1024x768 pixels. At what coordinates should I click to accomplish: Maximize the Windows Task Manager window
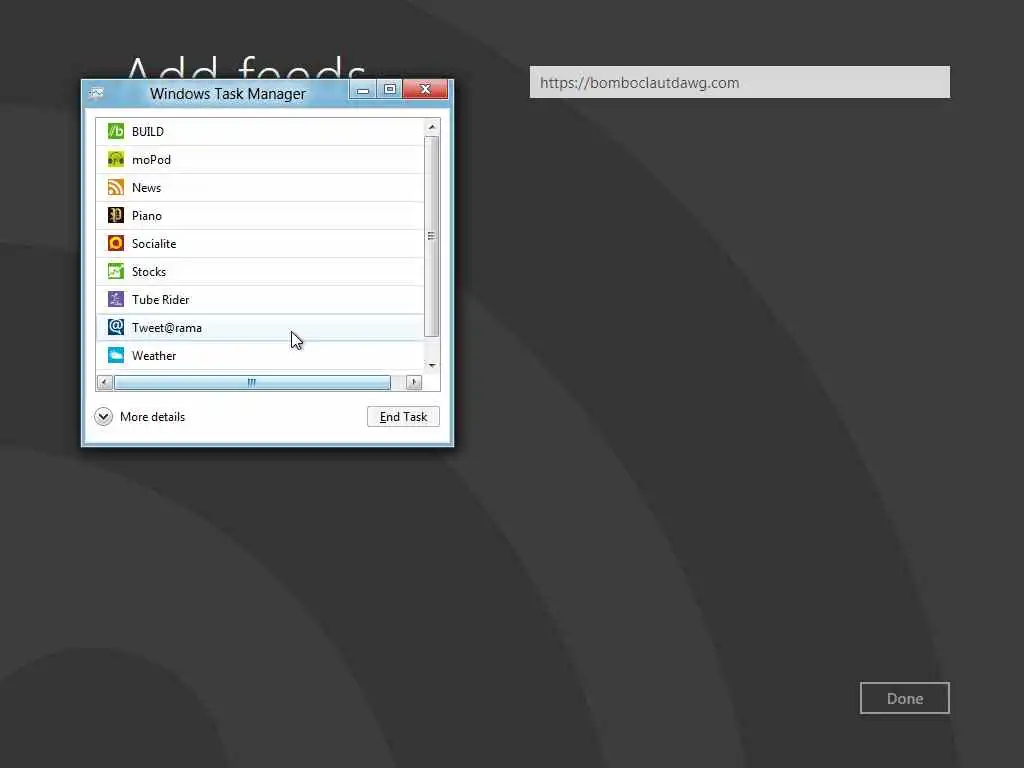pos(390,90)
